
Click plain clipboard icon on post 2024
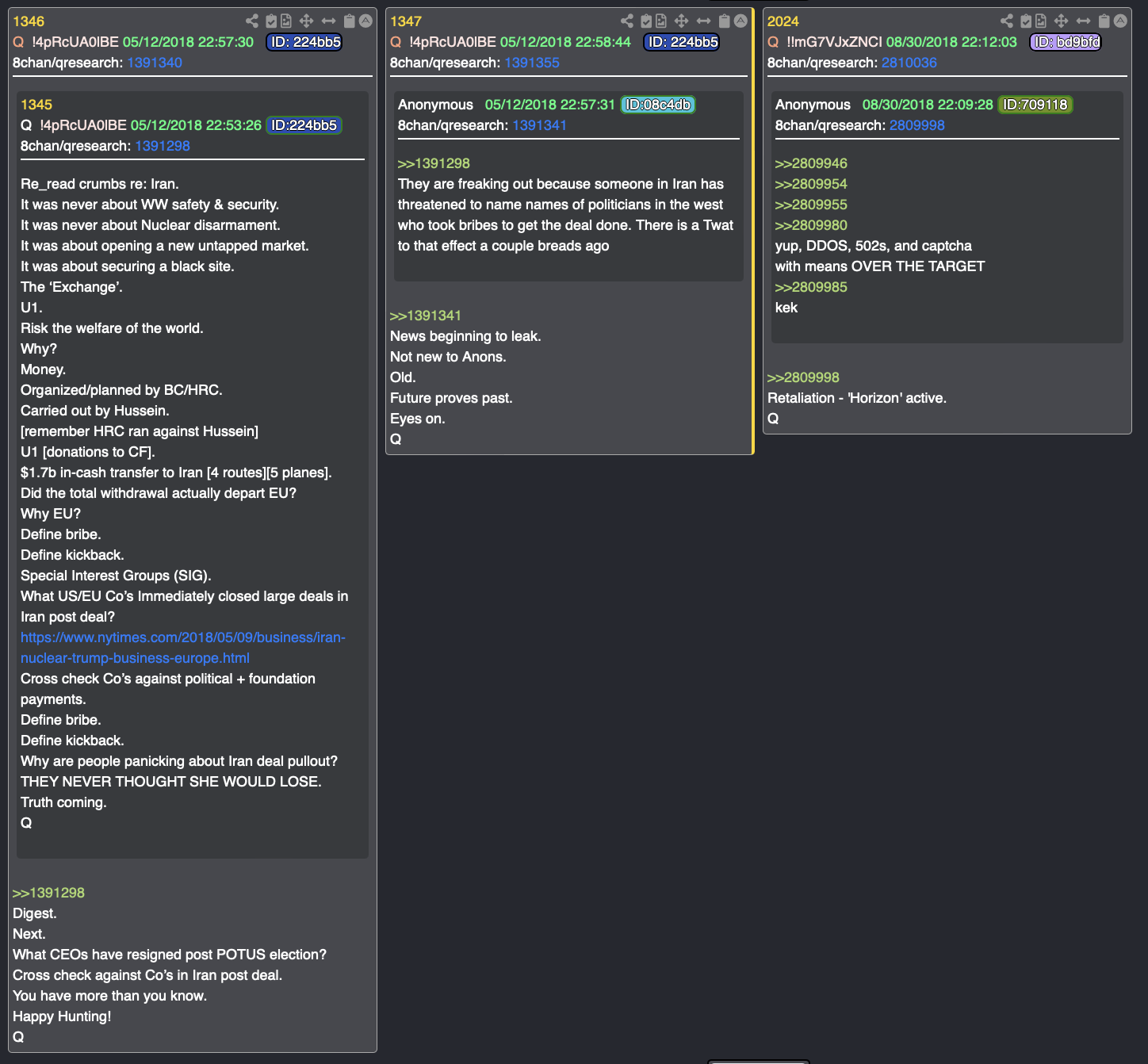coord(1104,21)
